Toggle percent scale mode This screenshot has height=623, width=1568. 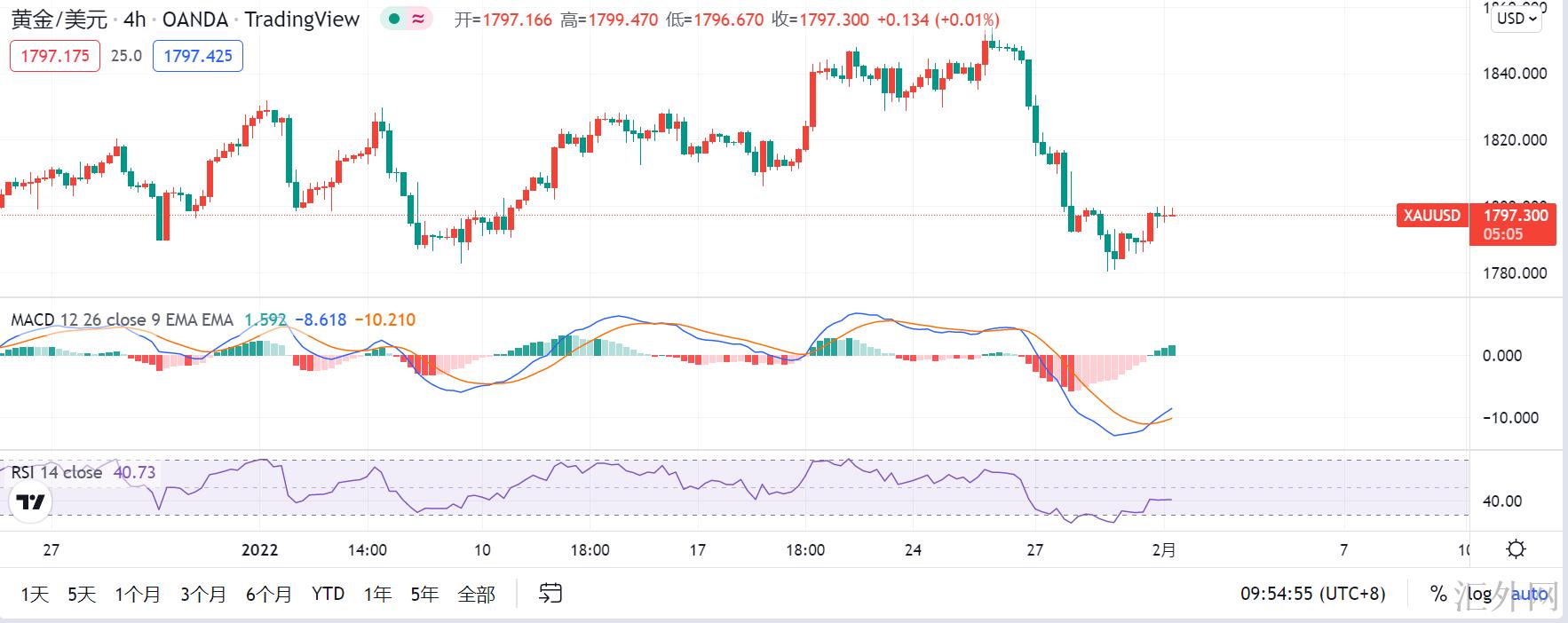(x=1438, y=594)
